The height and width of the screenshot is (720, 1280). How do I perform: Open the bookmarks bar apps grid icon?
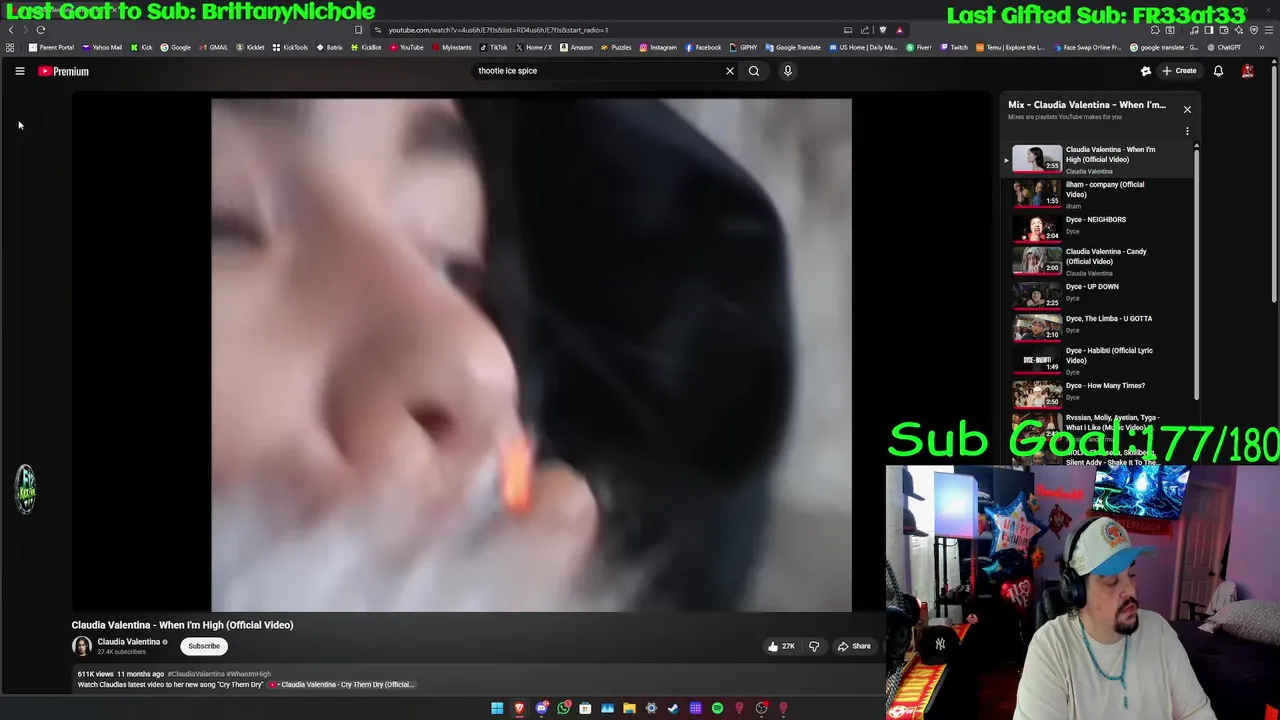tap(10, 47)
